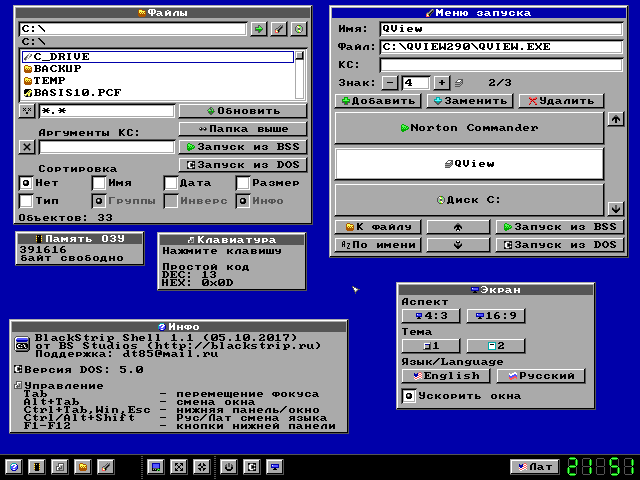Click the collapse-arrows icon in bottom panel
The height and width of the screenshot is (480, 640).
coord(202,467)
